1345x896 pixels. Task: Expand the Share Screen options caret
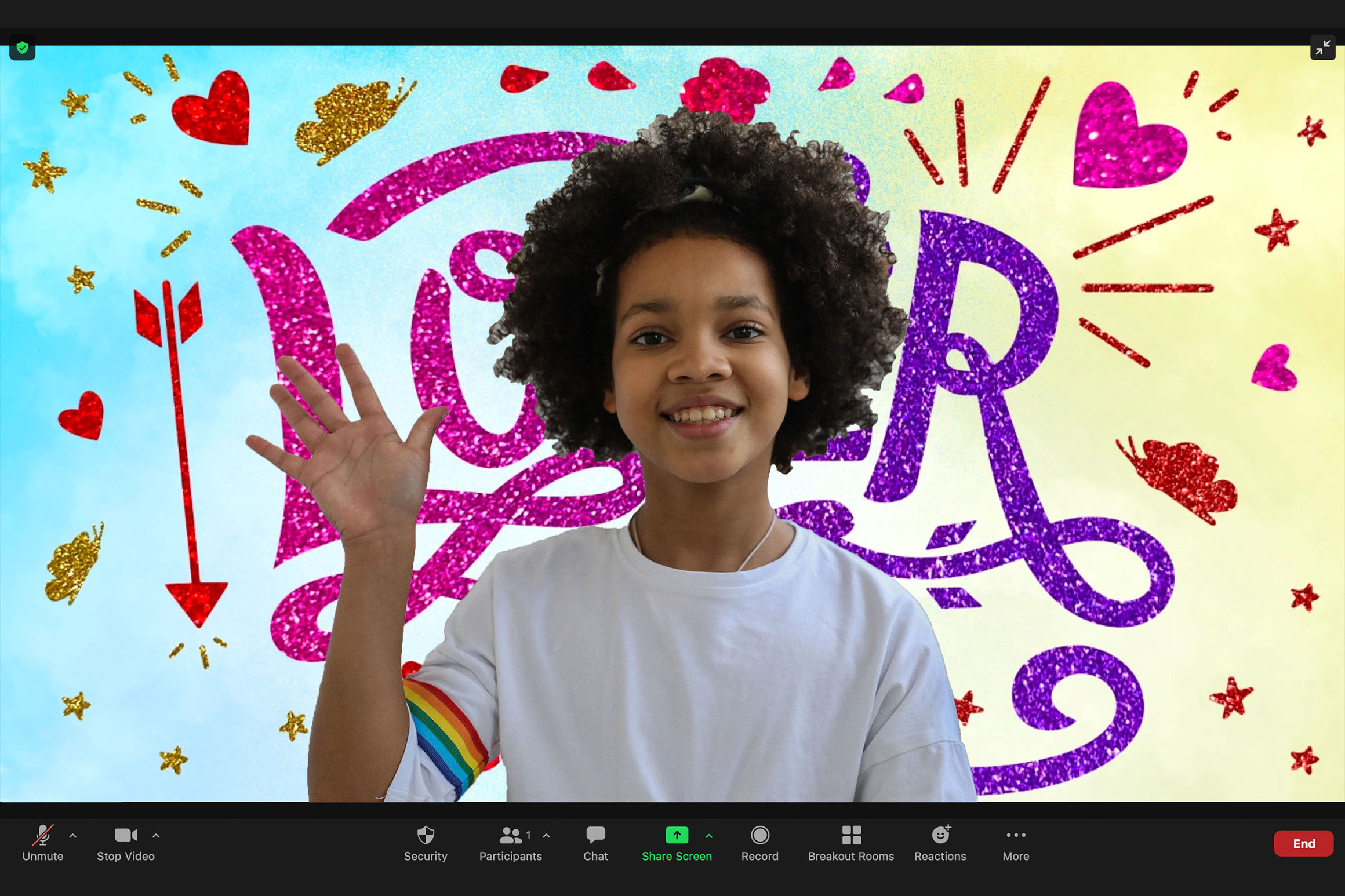(x=709, y=836)
